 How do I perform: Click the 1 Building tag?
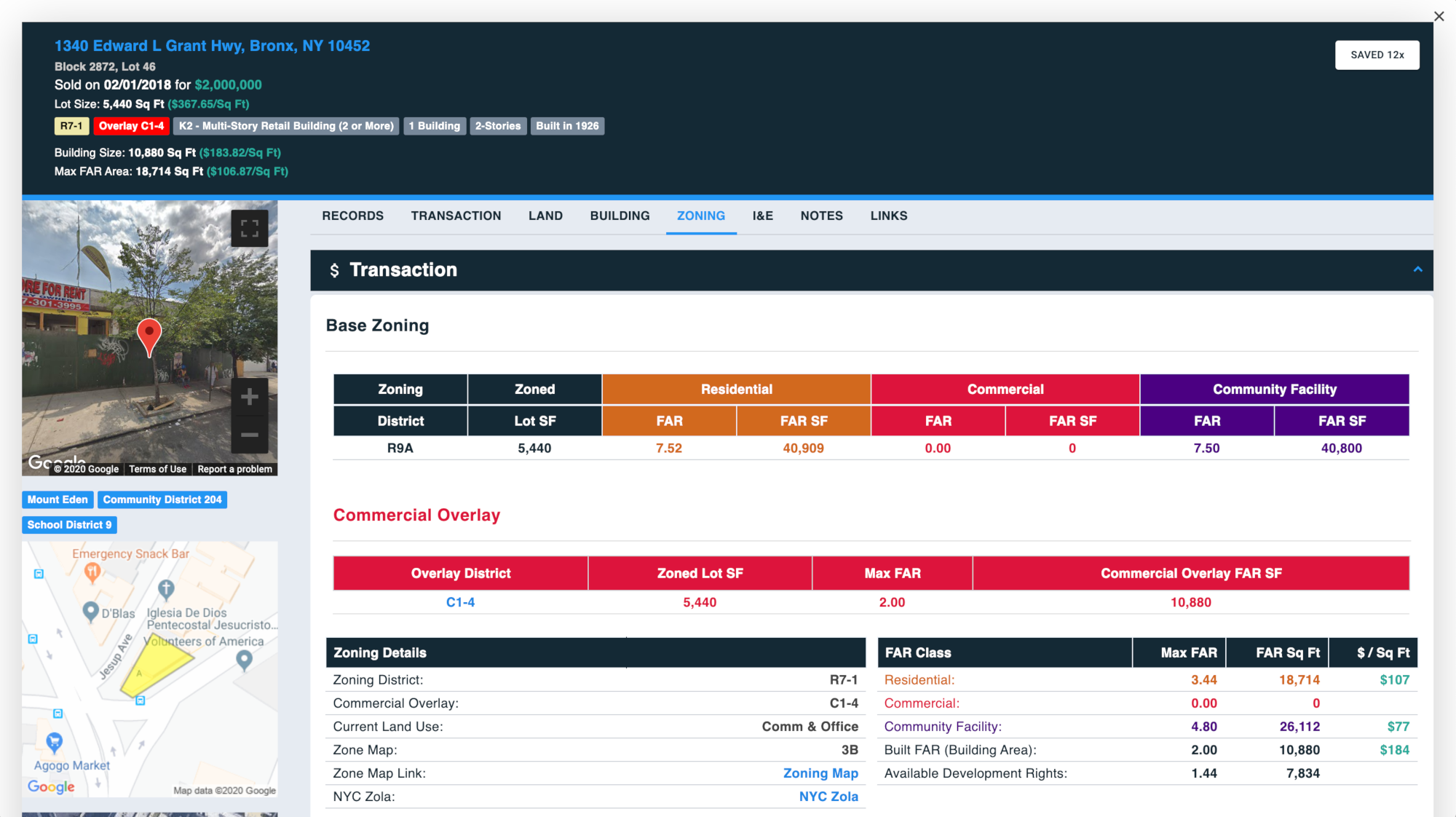click(x=435, y=126)
